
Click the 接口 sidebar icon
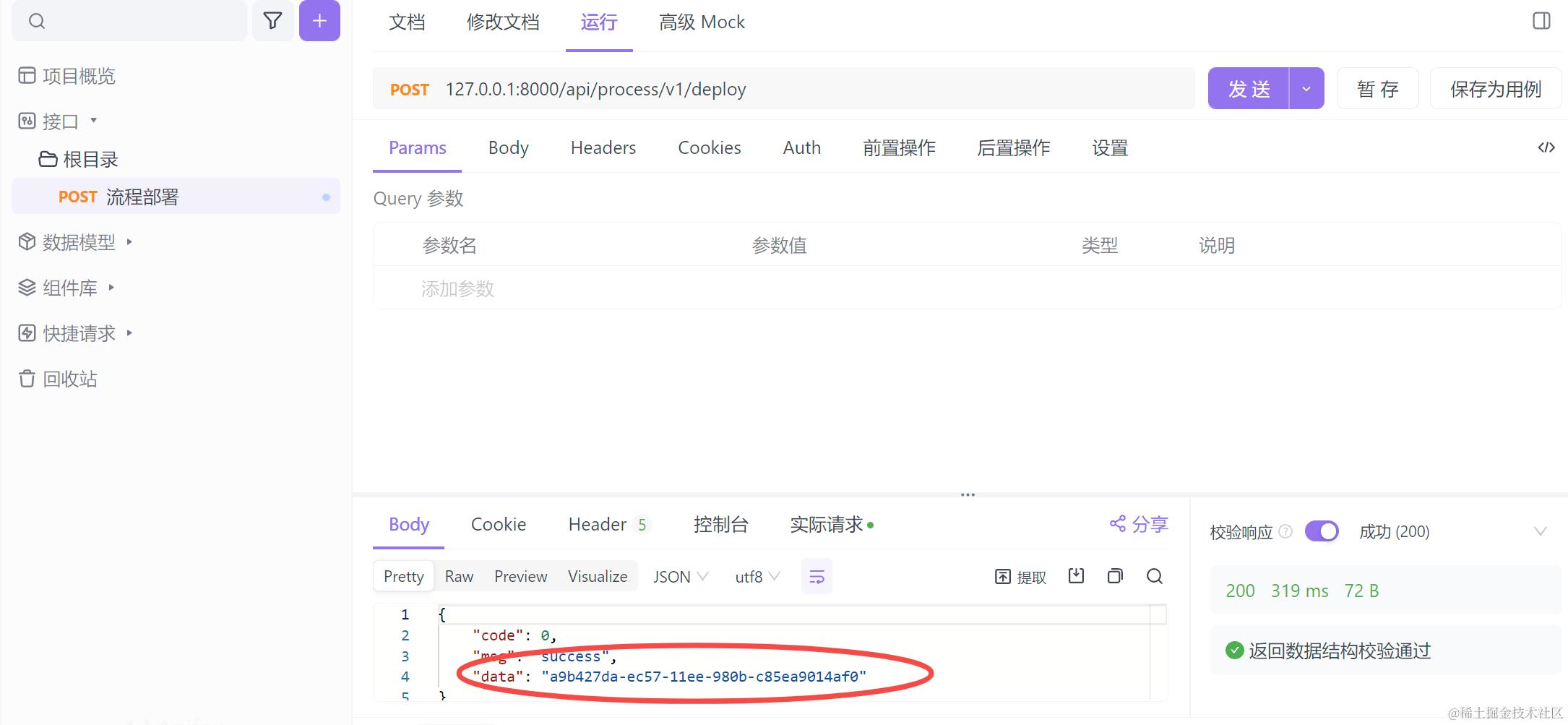tap(27, 121)
